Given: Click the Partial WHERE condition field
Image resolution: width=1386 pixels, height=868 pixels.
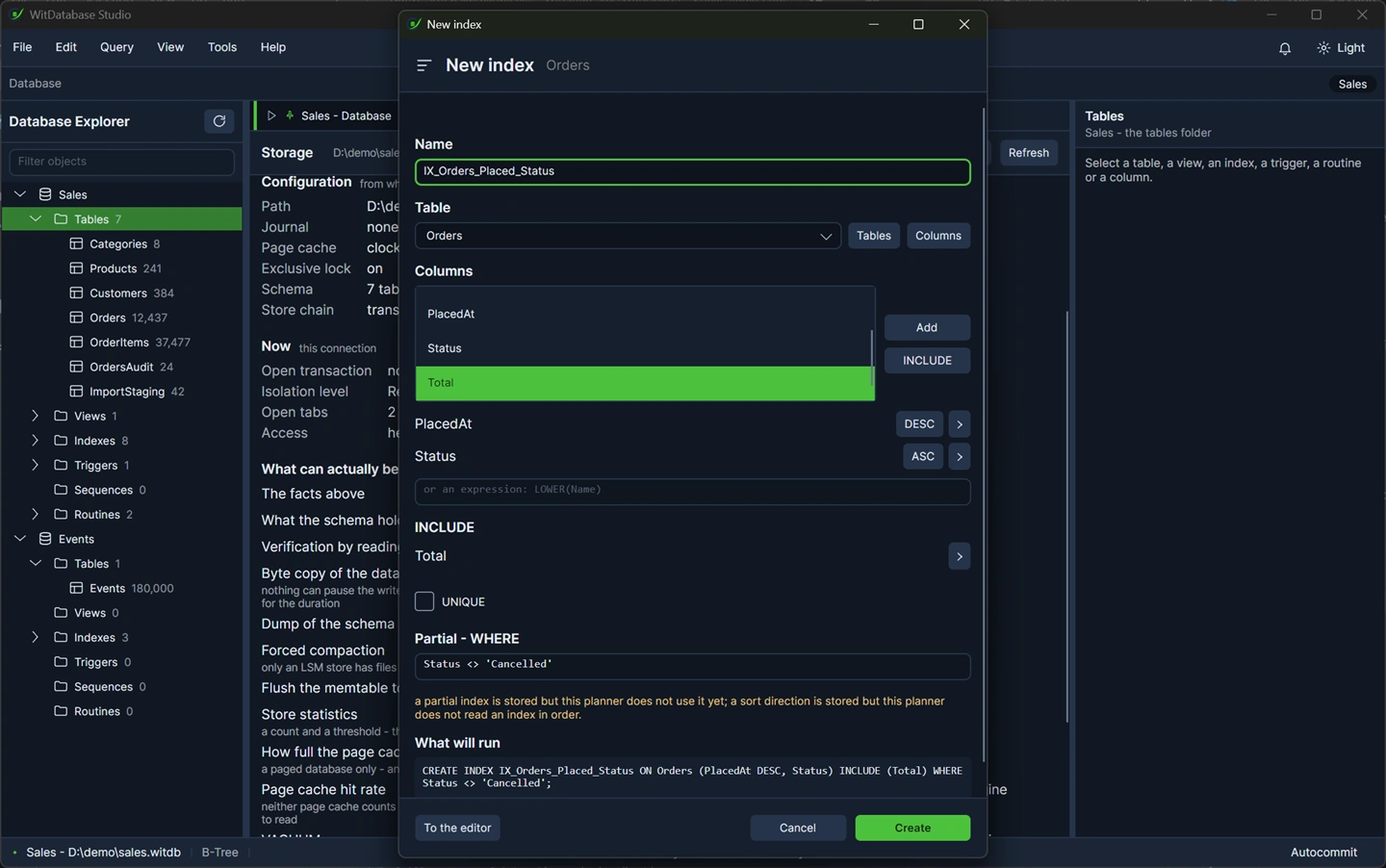Looking at the screenshot, I should coord(692,666).
